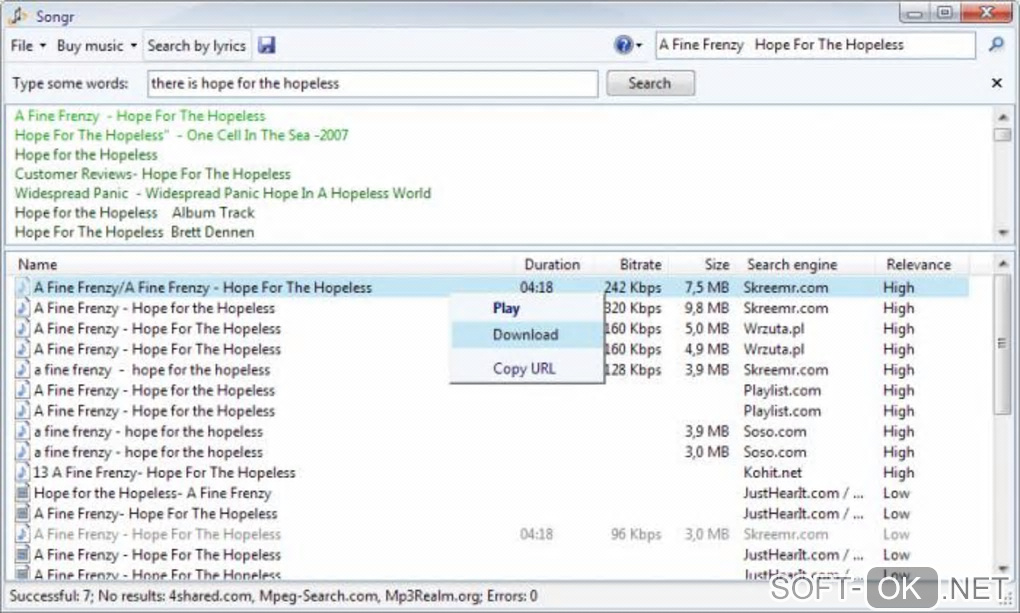Click the 3,9 MB Soso.com row
The height and width of the screenshot is (613, 1020).
click(491, 431)
